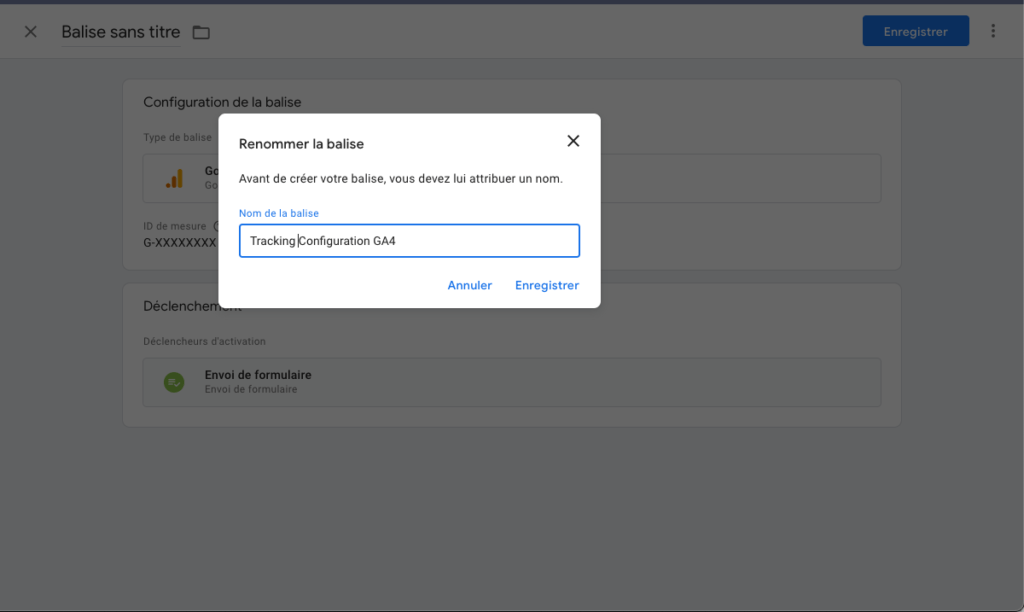
Task: Click the Avant de créer votre balise message
Action: pos(400,178)
